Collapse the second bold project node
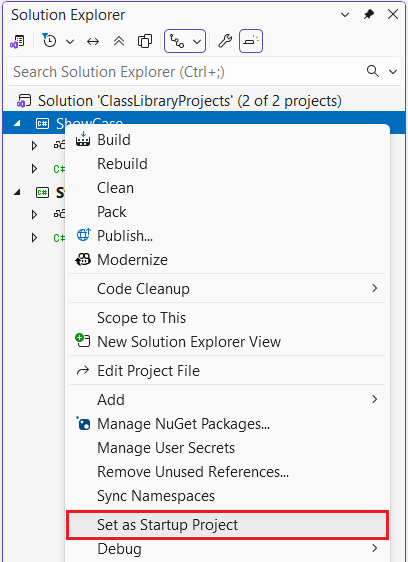The width and height of the screenshot is (408, 562). click(x=17, y=192)
